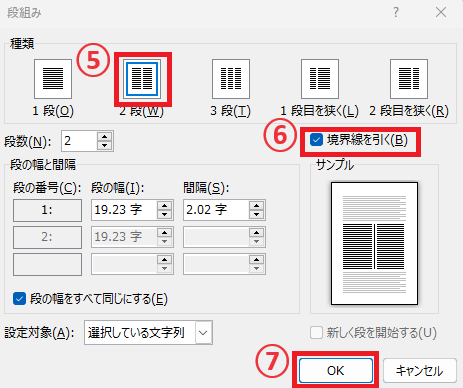Confirm with the OK button
This screenshot has height=388, width=463.
click(336, 370)
